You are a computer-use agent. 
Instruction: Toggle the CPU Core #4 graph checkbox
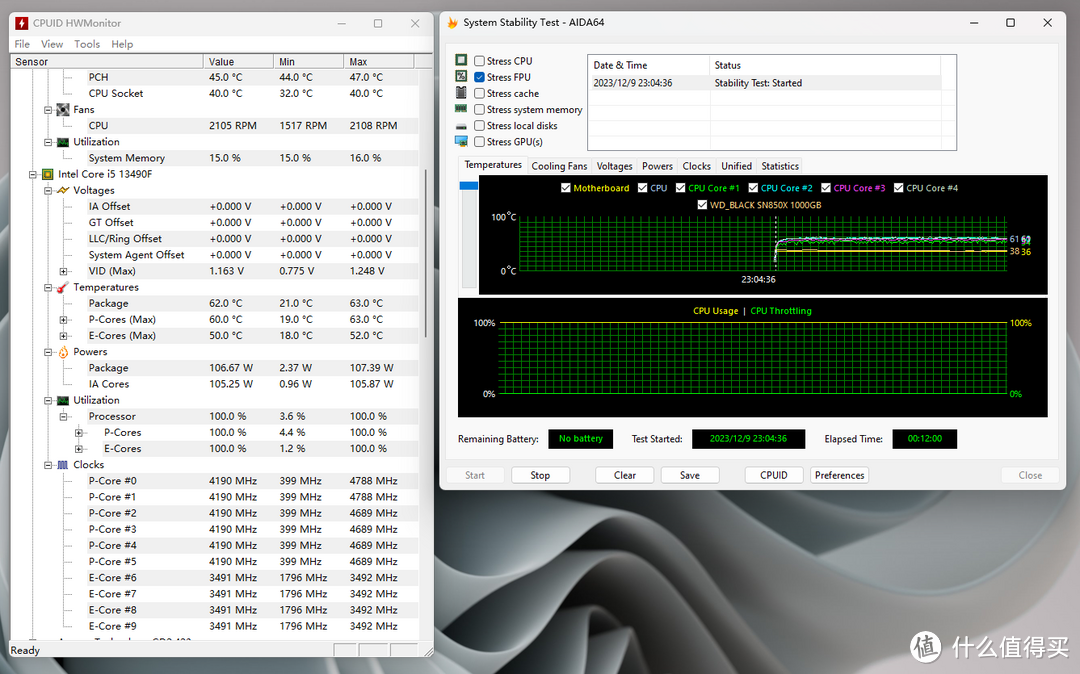point(898,188)
